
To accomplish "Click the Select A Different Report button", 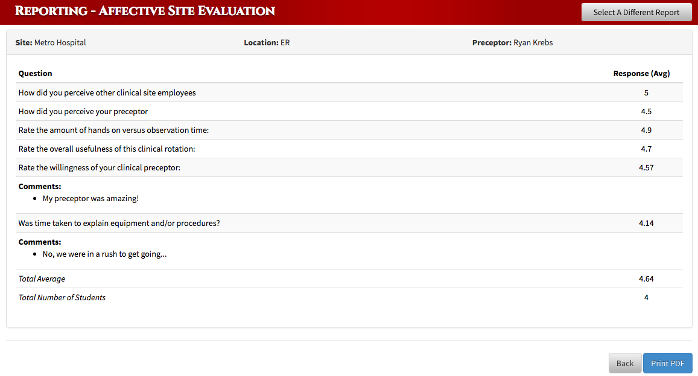I will coord(636,12).
